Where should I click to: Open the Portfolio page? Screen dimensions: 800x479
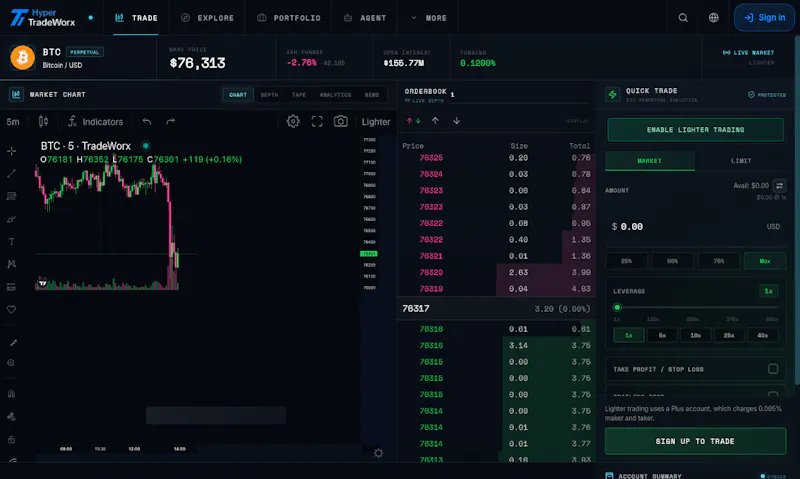(289, 18)
